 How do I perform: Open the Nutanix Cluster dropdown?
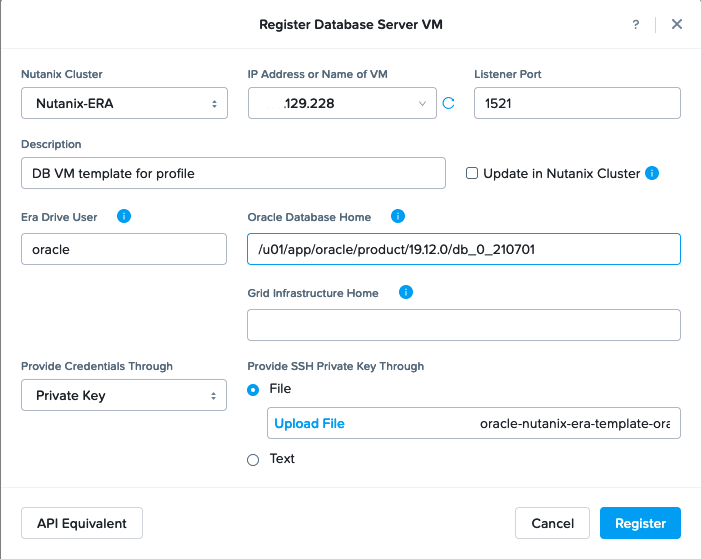124,103
